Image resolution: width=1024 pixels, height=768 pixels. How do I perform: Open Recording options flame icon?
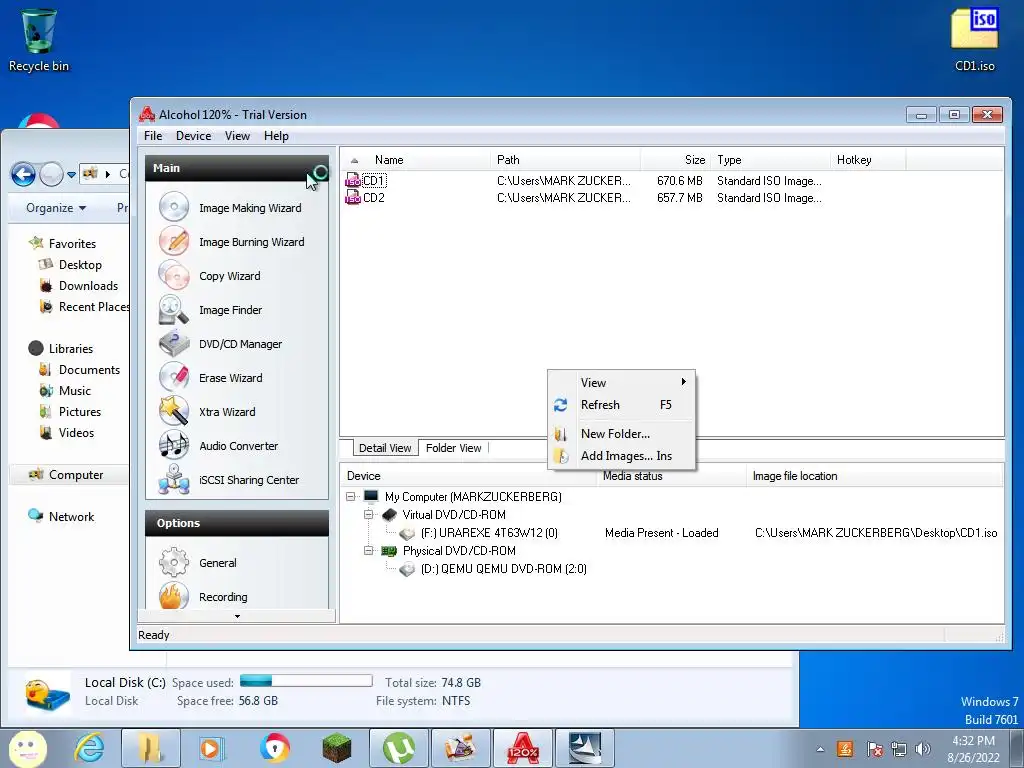click(x=174, y=596)
